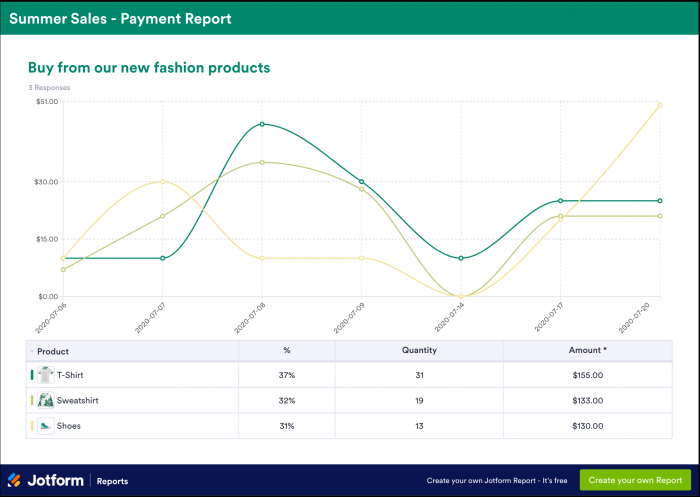Click the Shoes product thumbnail
Screen dimensions: 700x497
coord(46,426)
